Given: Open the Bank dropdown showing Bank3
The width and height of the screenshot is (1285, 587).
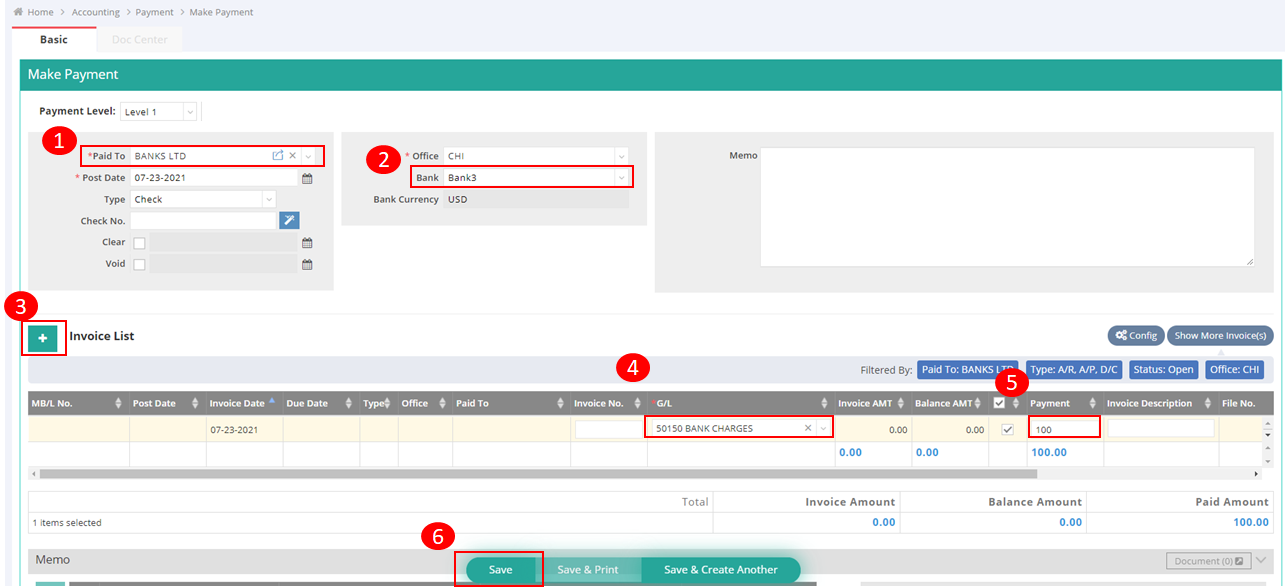Looking at the screenshot, I should coord(621,178).
